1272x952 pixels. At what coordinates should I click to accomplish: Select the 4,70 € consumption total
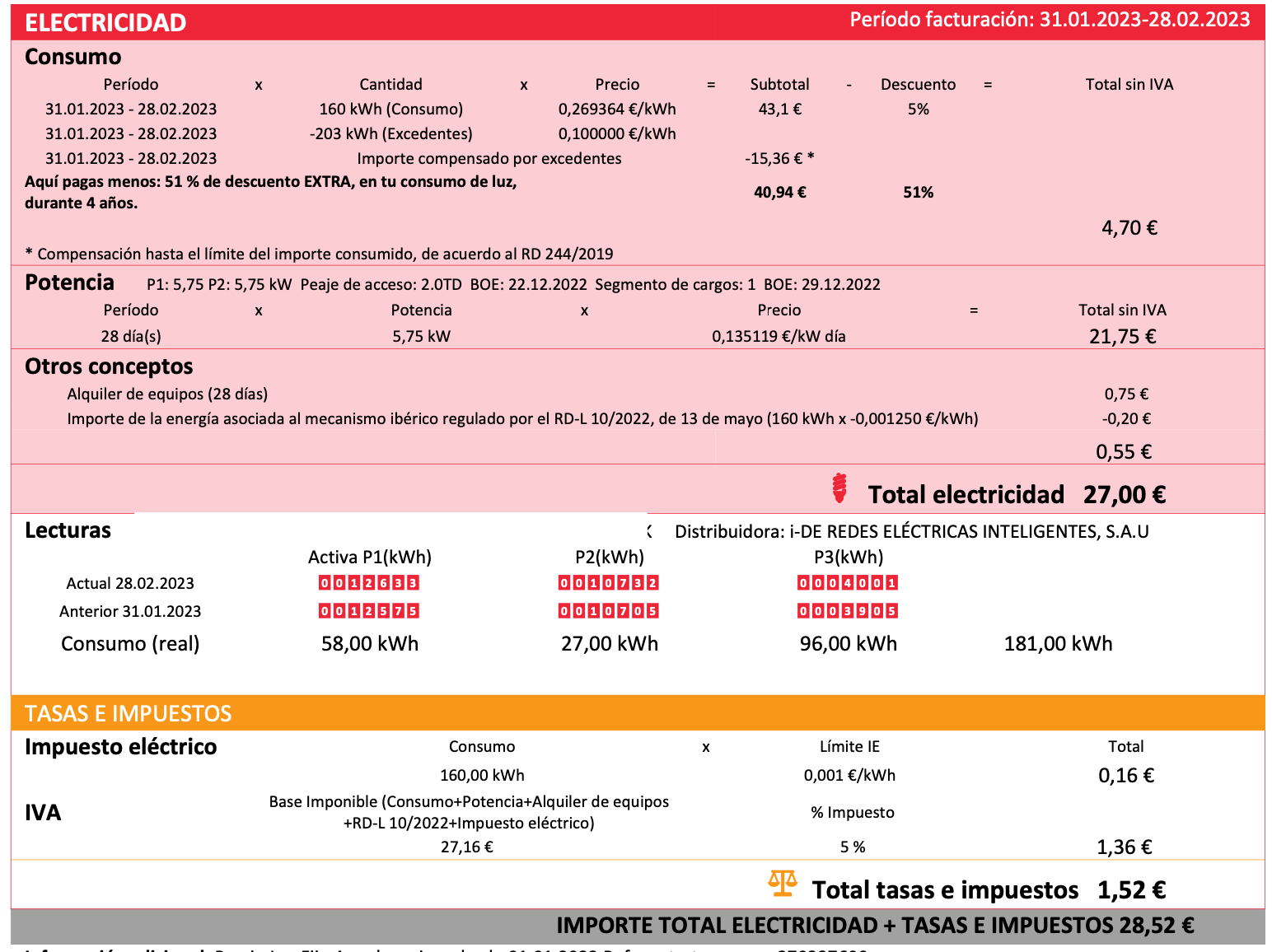point(1129,227)
